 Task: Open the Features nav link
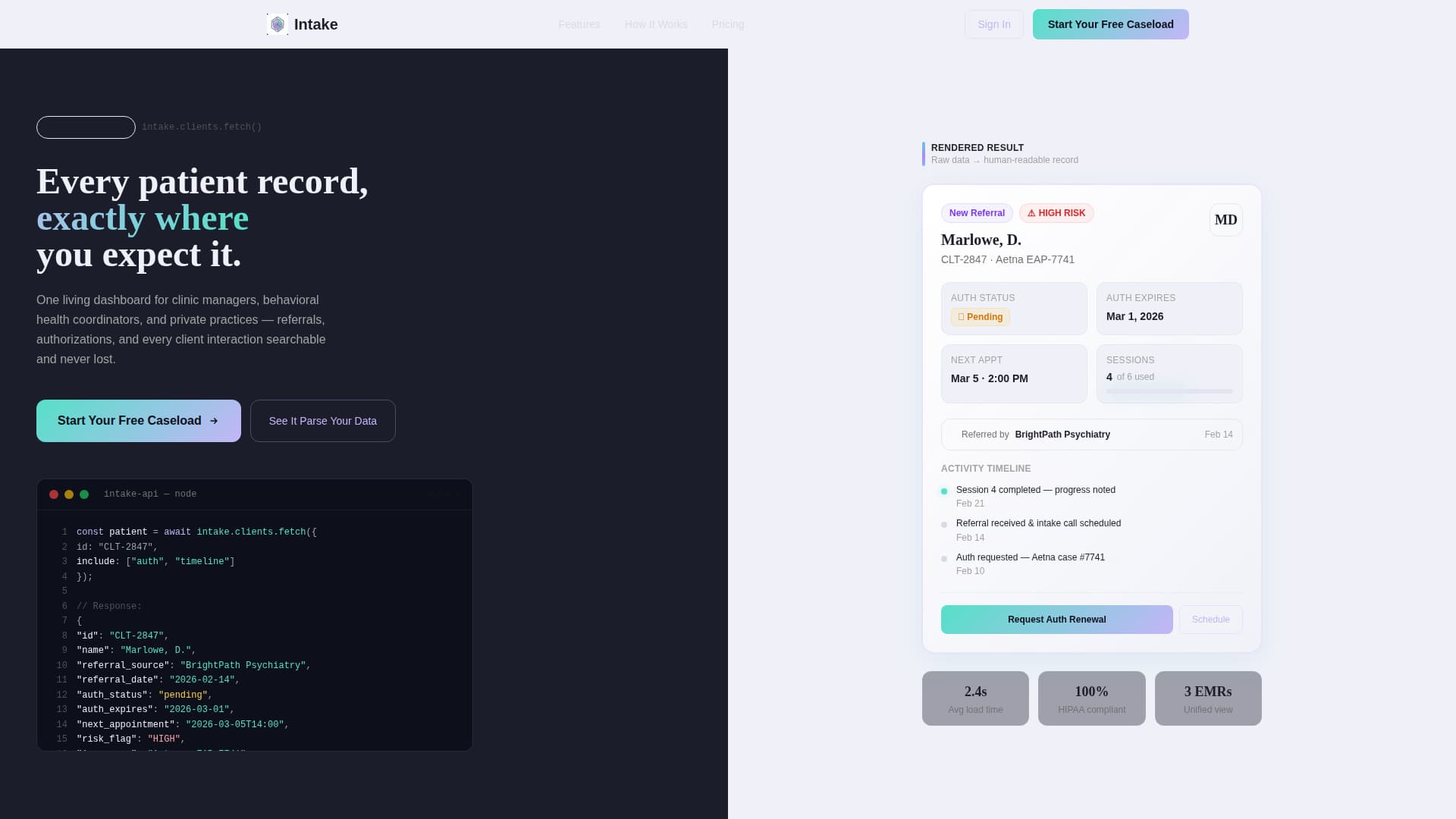point(579,24)
